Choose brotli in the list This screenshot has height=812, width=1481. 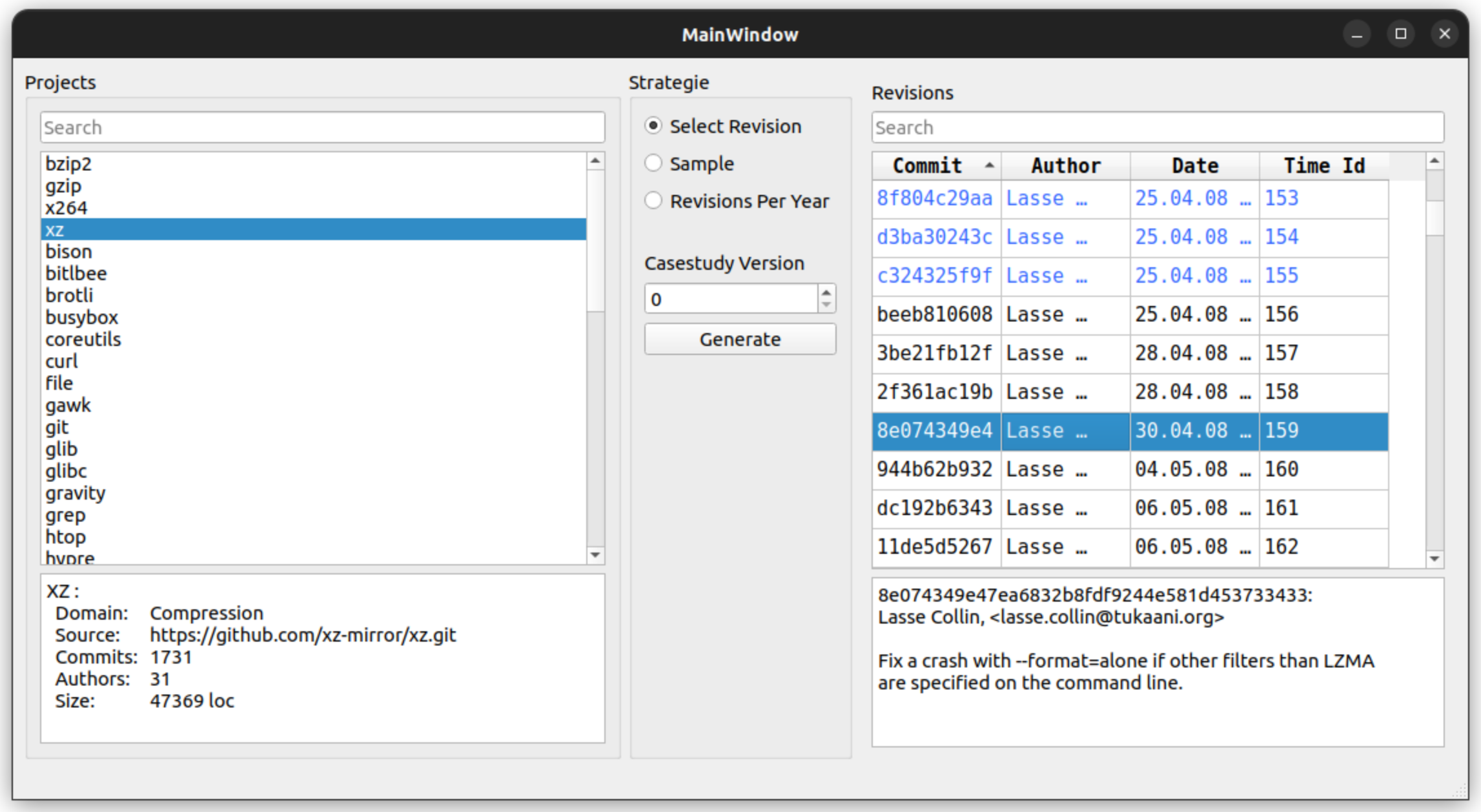pyautogui.click(x=314, y=295)
